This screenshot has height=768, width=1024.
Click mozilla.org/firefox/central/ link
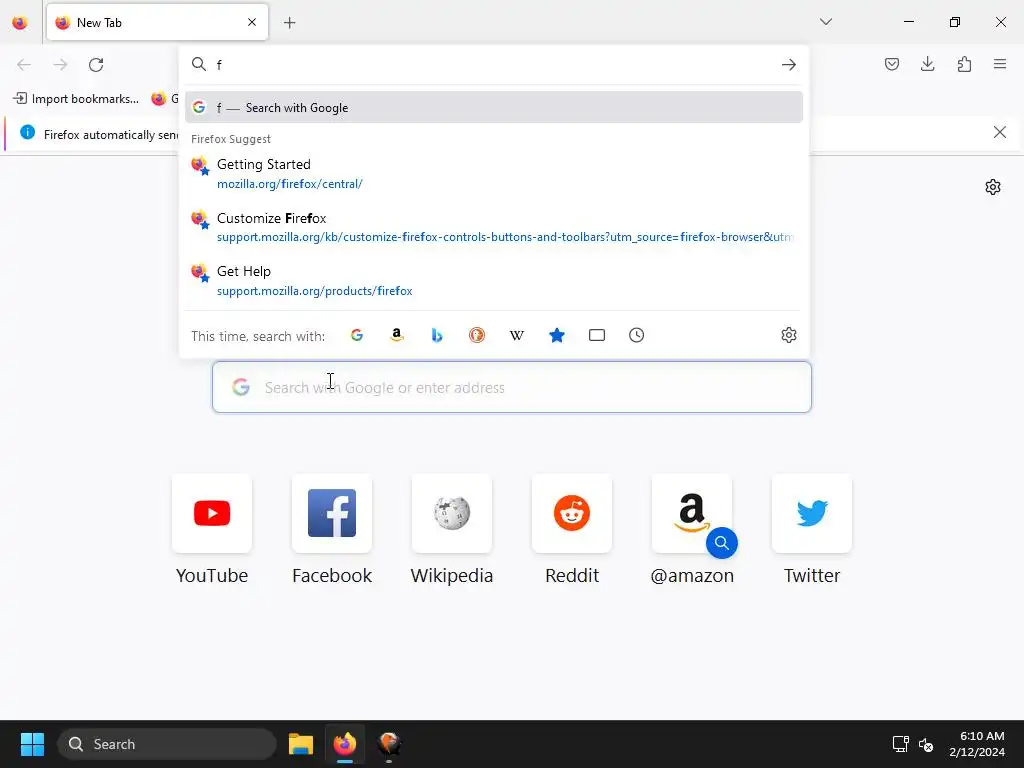289,184
